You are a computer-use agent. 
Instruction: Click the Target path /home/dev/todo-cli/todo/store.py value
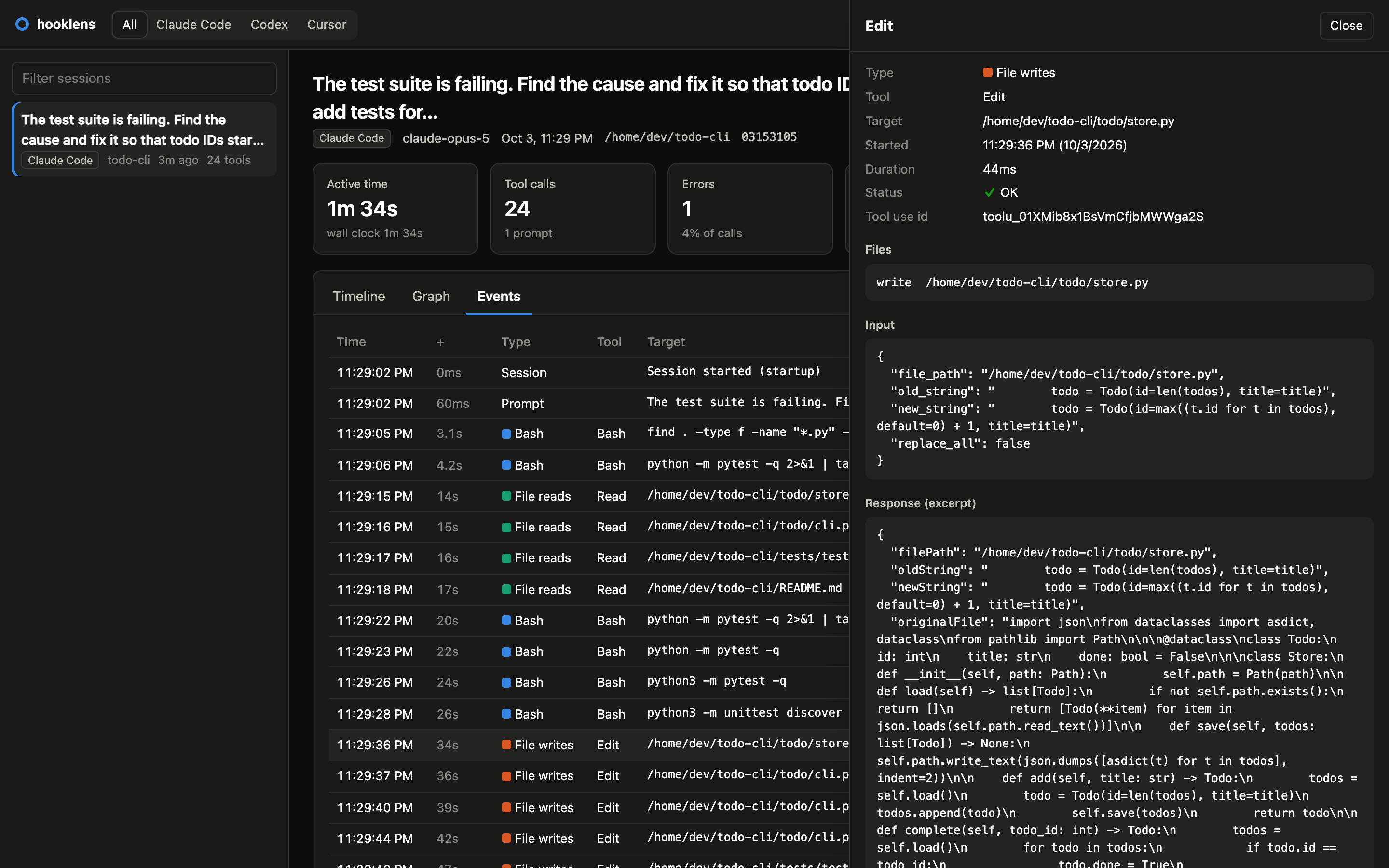1078,121
